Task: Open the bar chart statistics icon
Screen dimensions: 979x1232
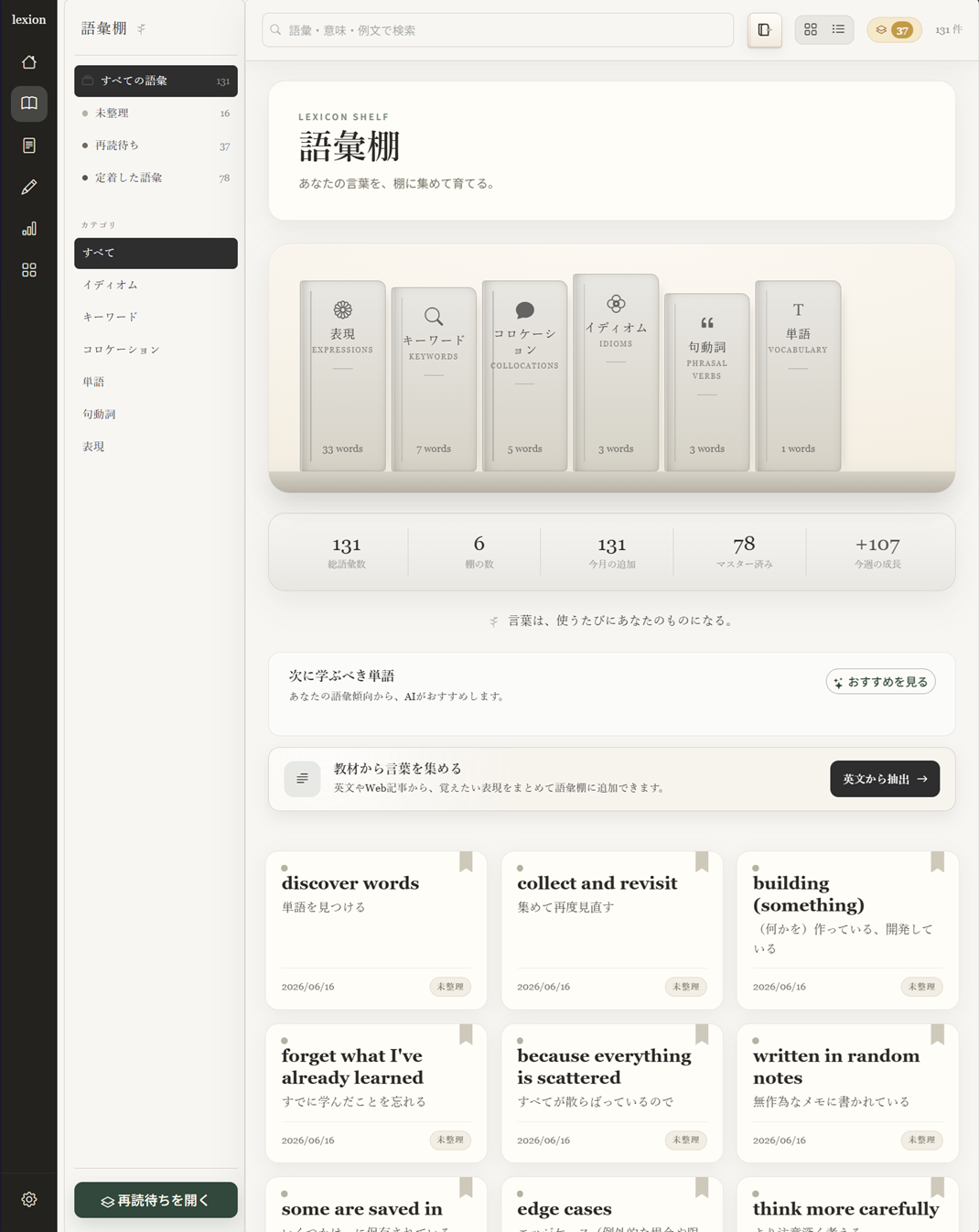Action: [x=29, y=229]
